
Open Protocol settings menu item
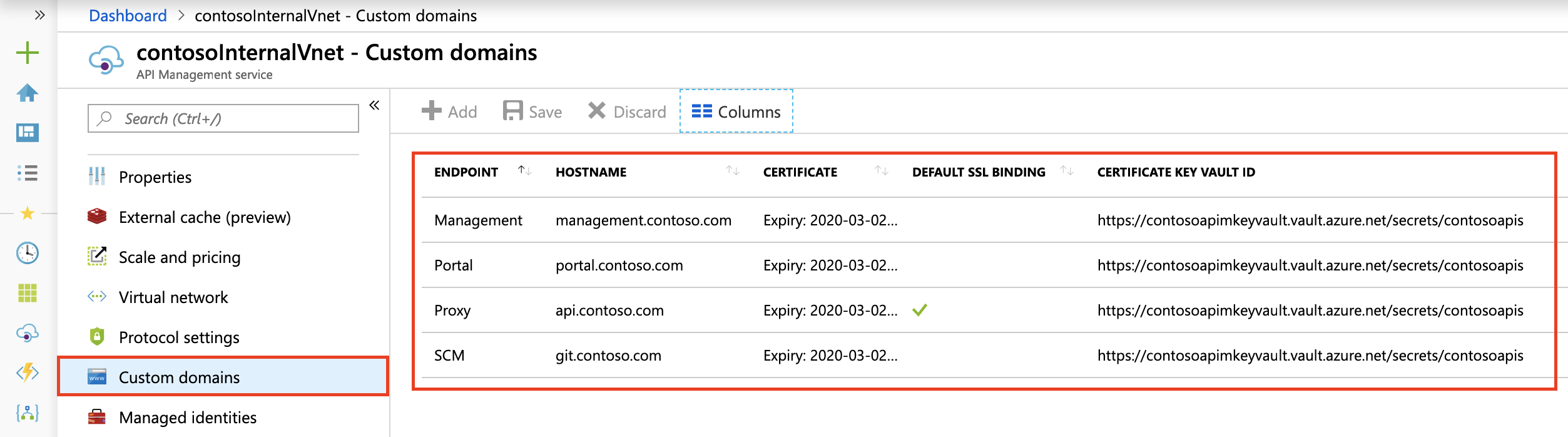(223, 337)
